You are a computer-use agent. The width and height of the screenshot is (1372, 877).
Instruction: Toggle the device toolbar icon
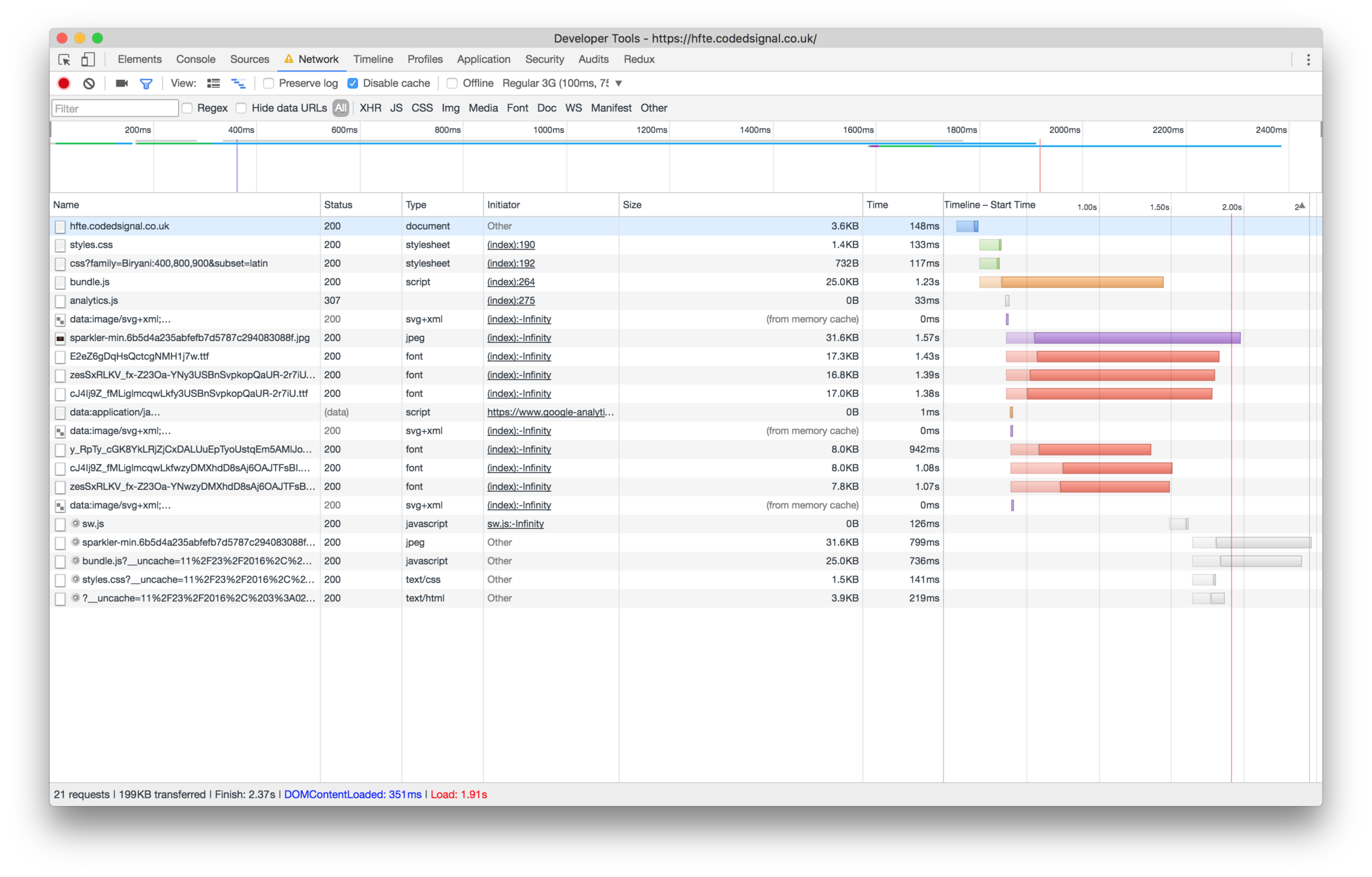(88, 59)
